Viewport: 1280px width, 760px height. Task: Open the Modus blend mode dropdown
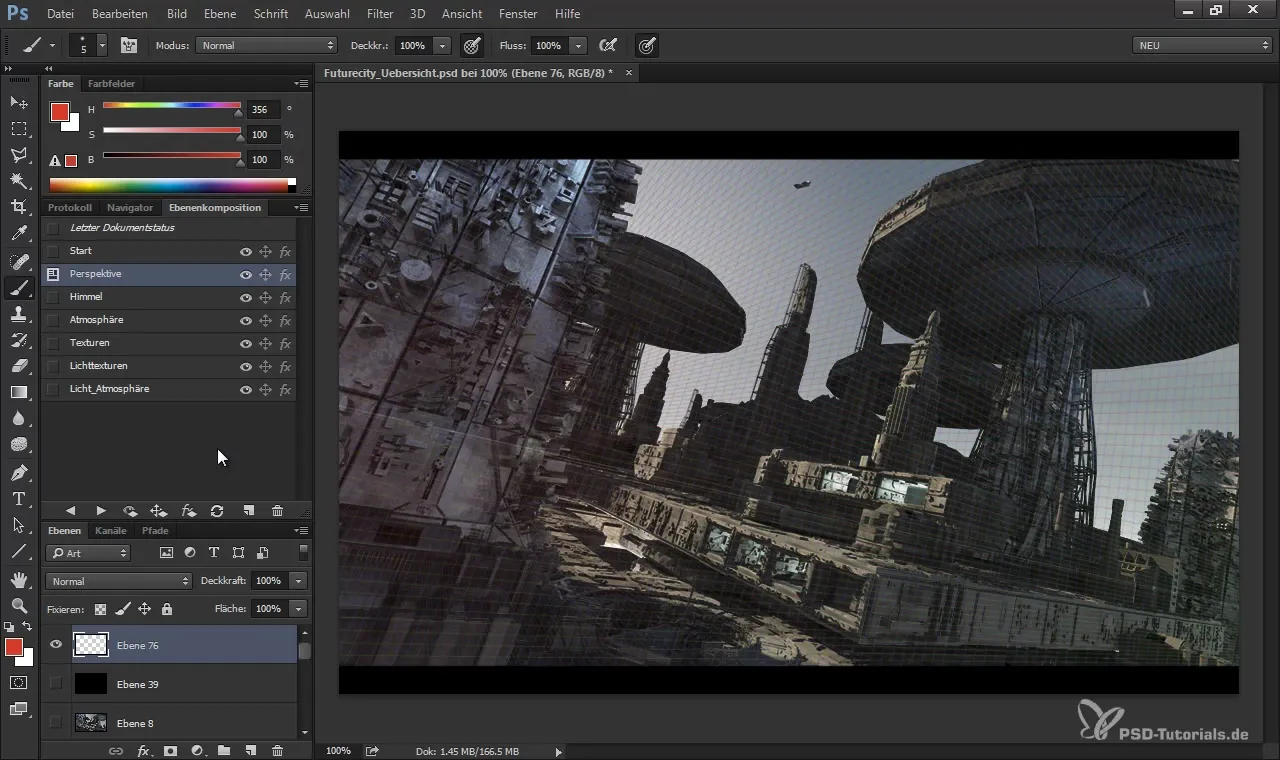(266, 46)
